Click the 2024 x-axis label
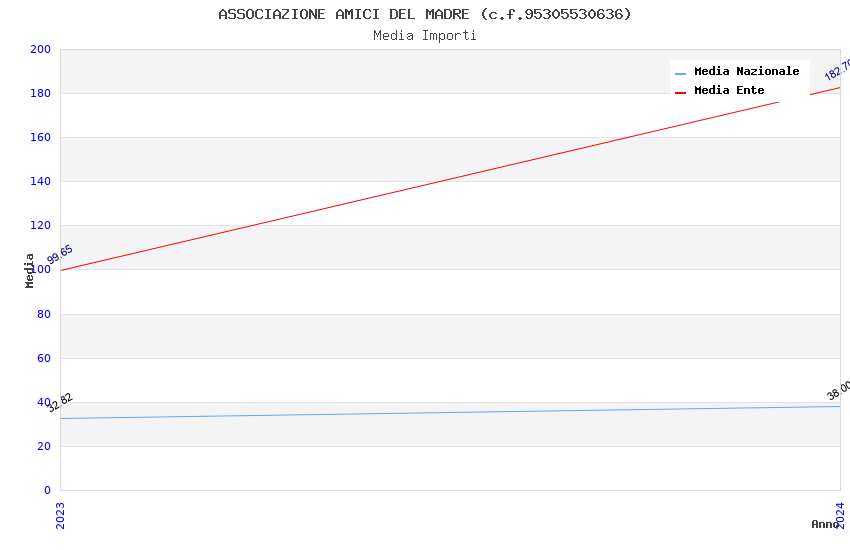 (x=840, y=515)
